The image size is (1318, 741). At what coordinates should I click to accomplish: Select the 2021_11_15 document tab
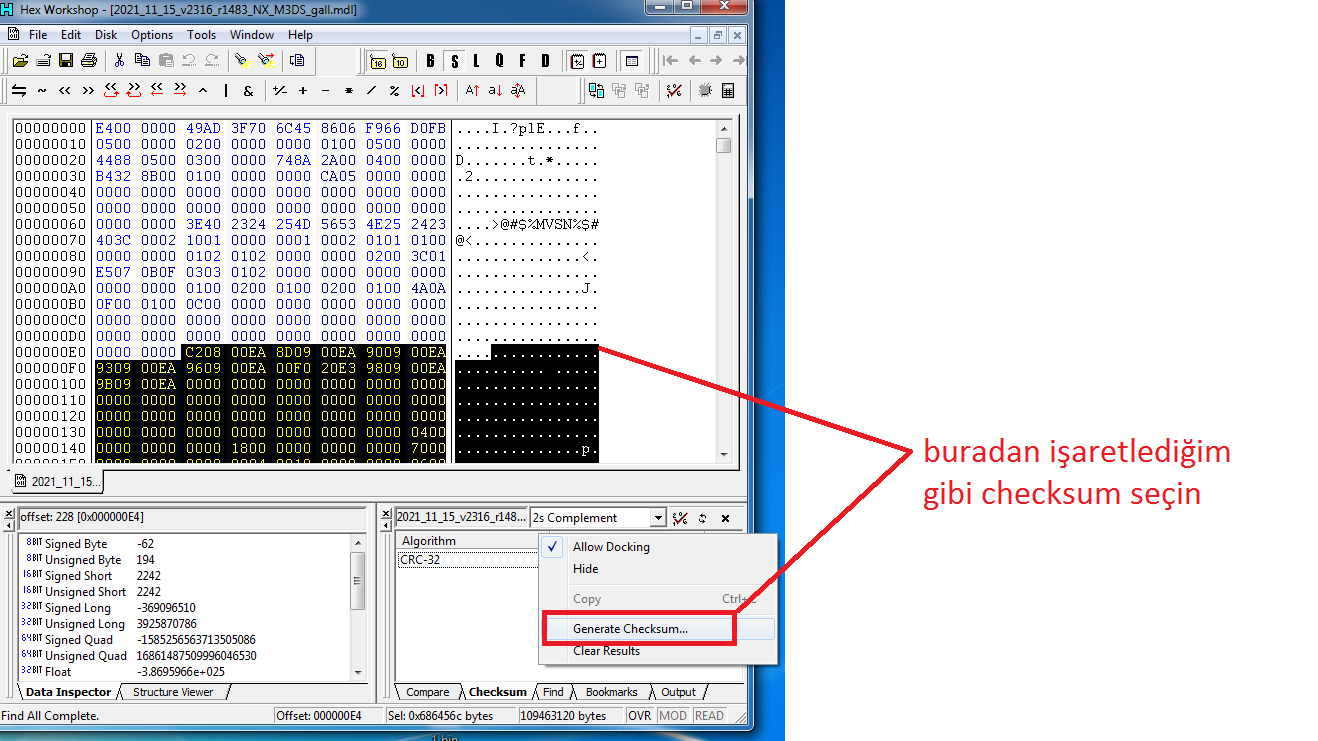click(58, 481)
